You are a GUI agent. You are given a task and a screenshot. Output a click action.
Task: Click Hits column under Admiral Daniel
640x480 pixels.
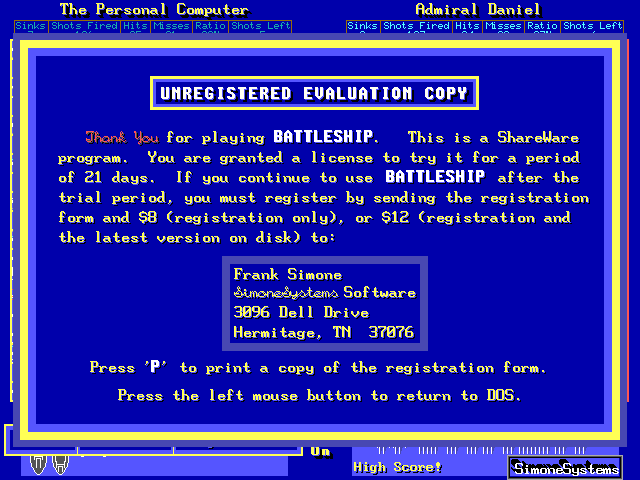click(x=467, y=27)
